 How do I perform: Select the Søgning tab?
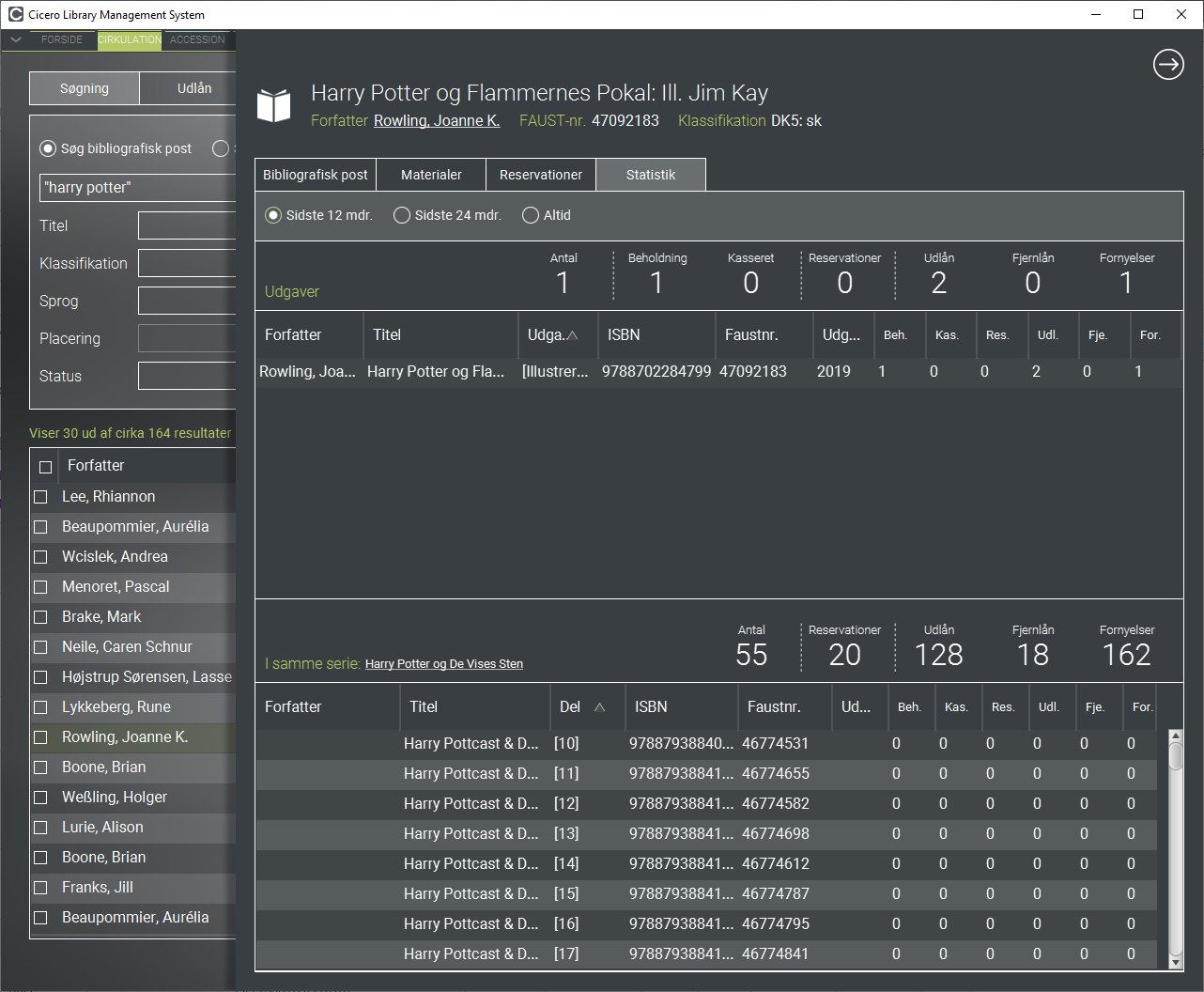(x=85, y=88)
